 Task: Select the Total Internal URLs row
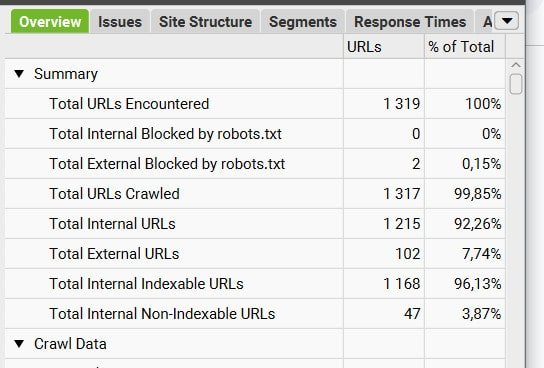pos(255,224)
